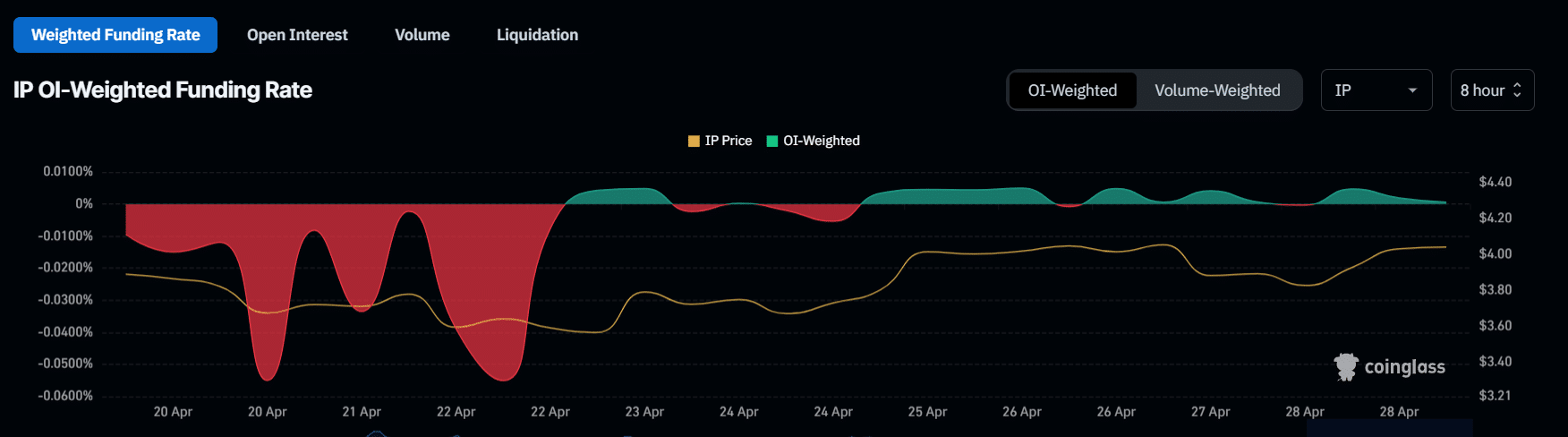Click the $4.00 price axis label
1568x437 pixels.
pos(1496,253)
